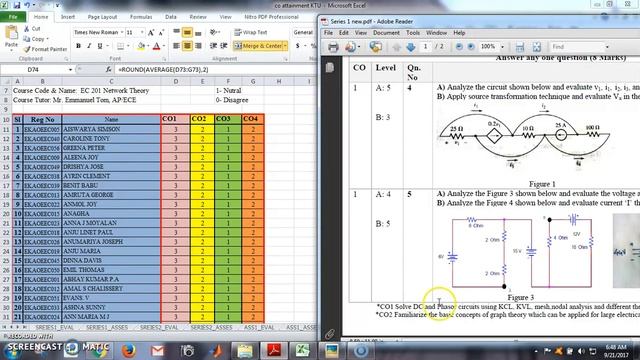
Task: Toggle Center horizontal alignment
Action: point(187,46)
